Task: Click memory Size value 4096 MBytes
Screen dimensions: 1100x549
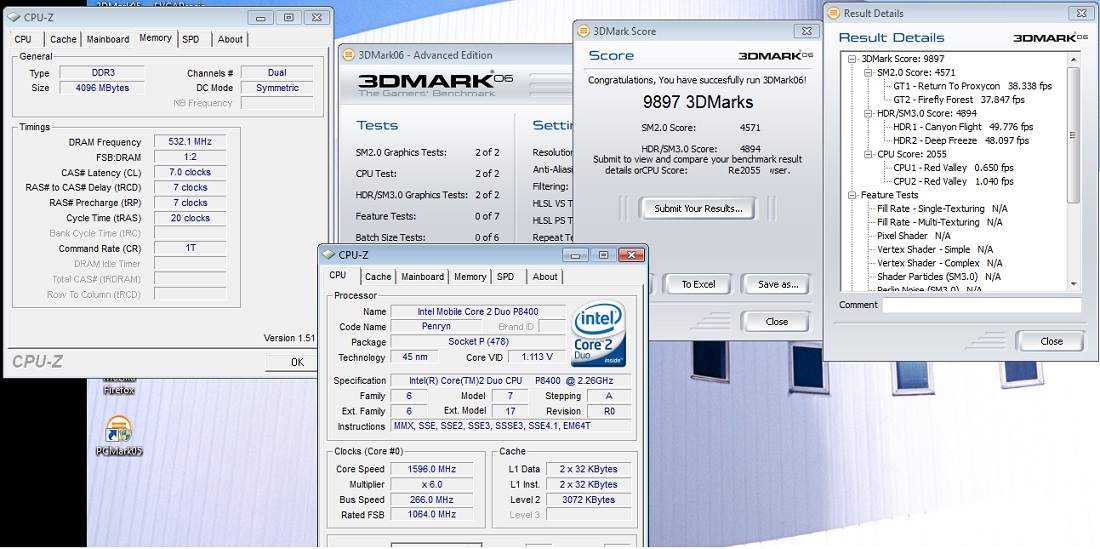Action: [x=102, y=88]
